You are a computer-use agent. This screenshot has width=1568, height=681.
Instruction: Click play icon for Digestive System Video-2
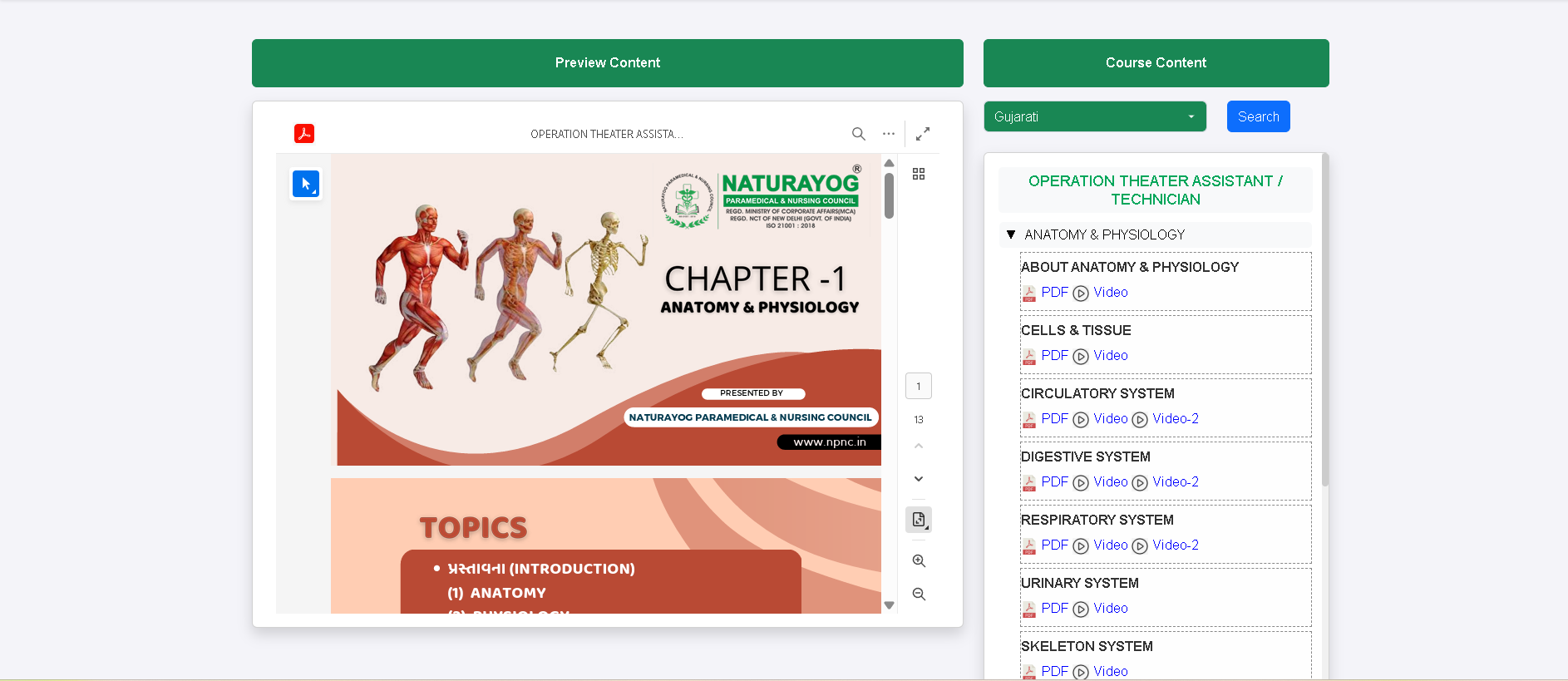(1140, 483)
